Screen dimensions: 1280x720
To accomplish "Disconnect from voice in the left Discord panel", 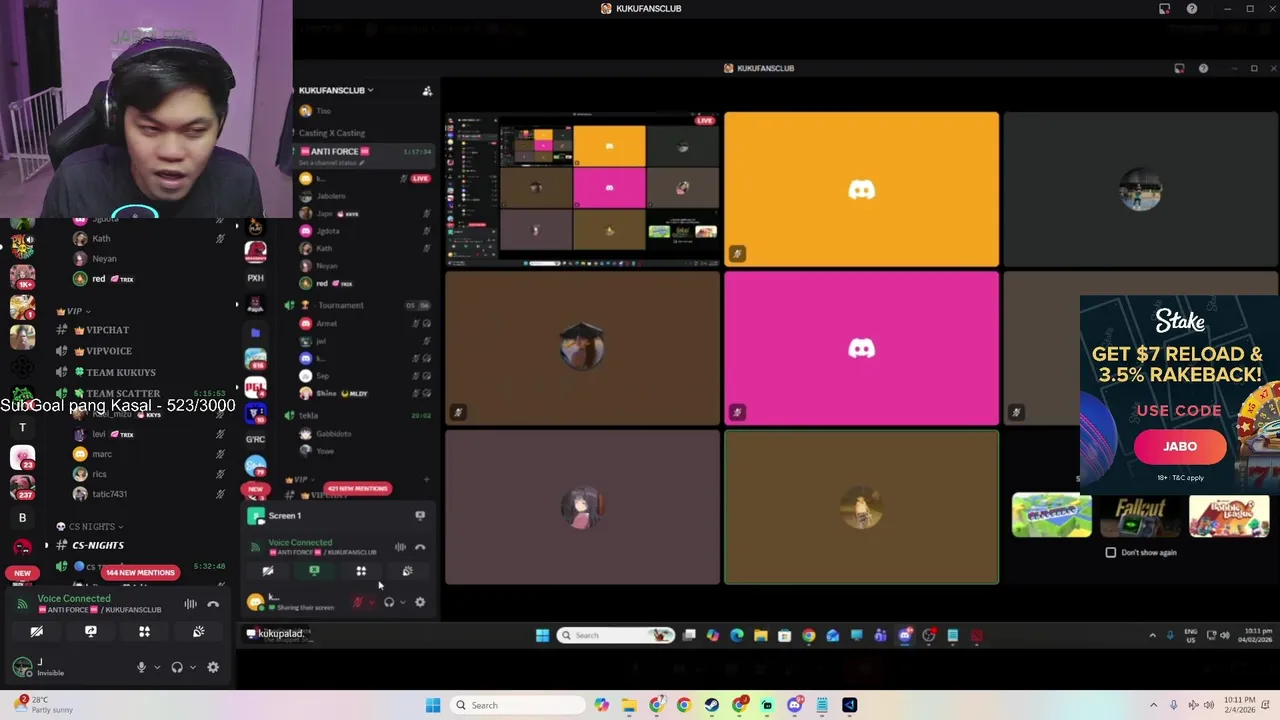I will [x=213, y=604].
